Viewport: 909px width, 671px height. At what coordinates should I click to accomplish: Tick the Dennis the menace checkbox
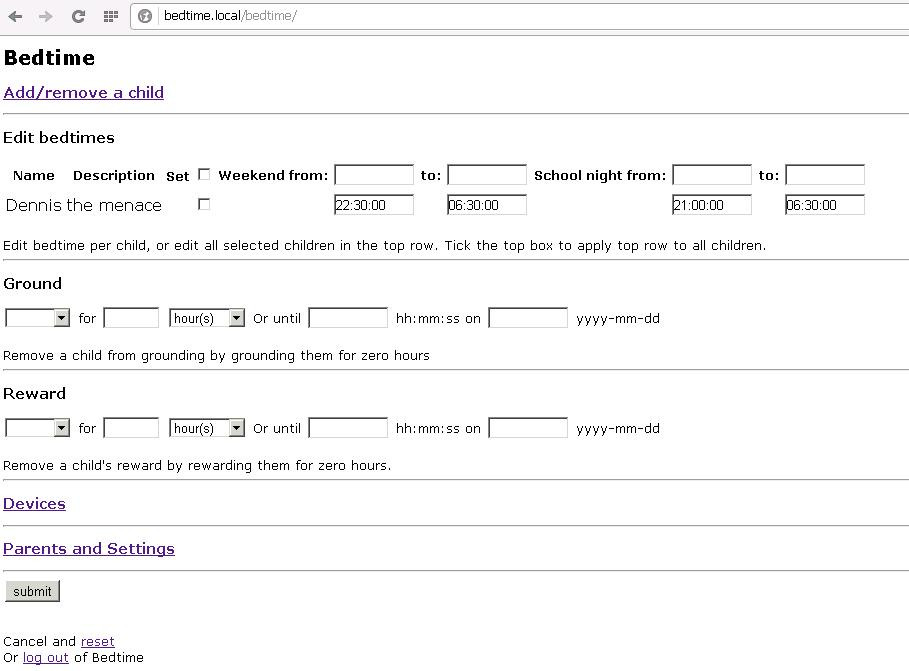click(x=204, y=204)
